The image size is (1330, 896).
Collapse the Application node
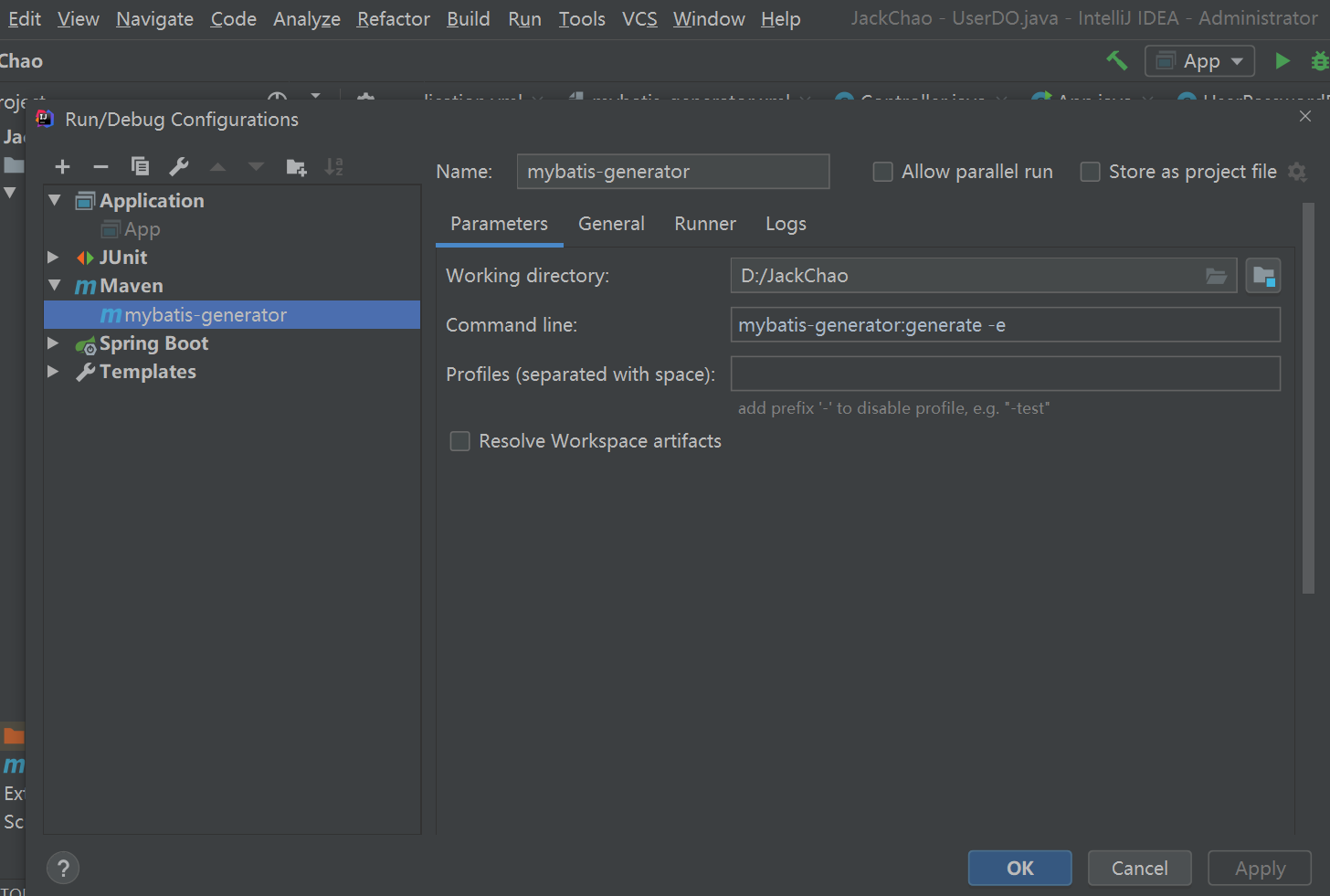(55, 200)
